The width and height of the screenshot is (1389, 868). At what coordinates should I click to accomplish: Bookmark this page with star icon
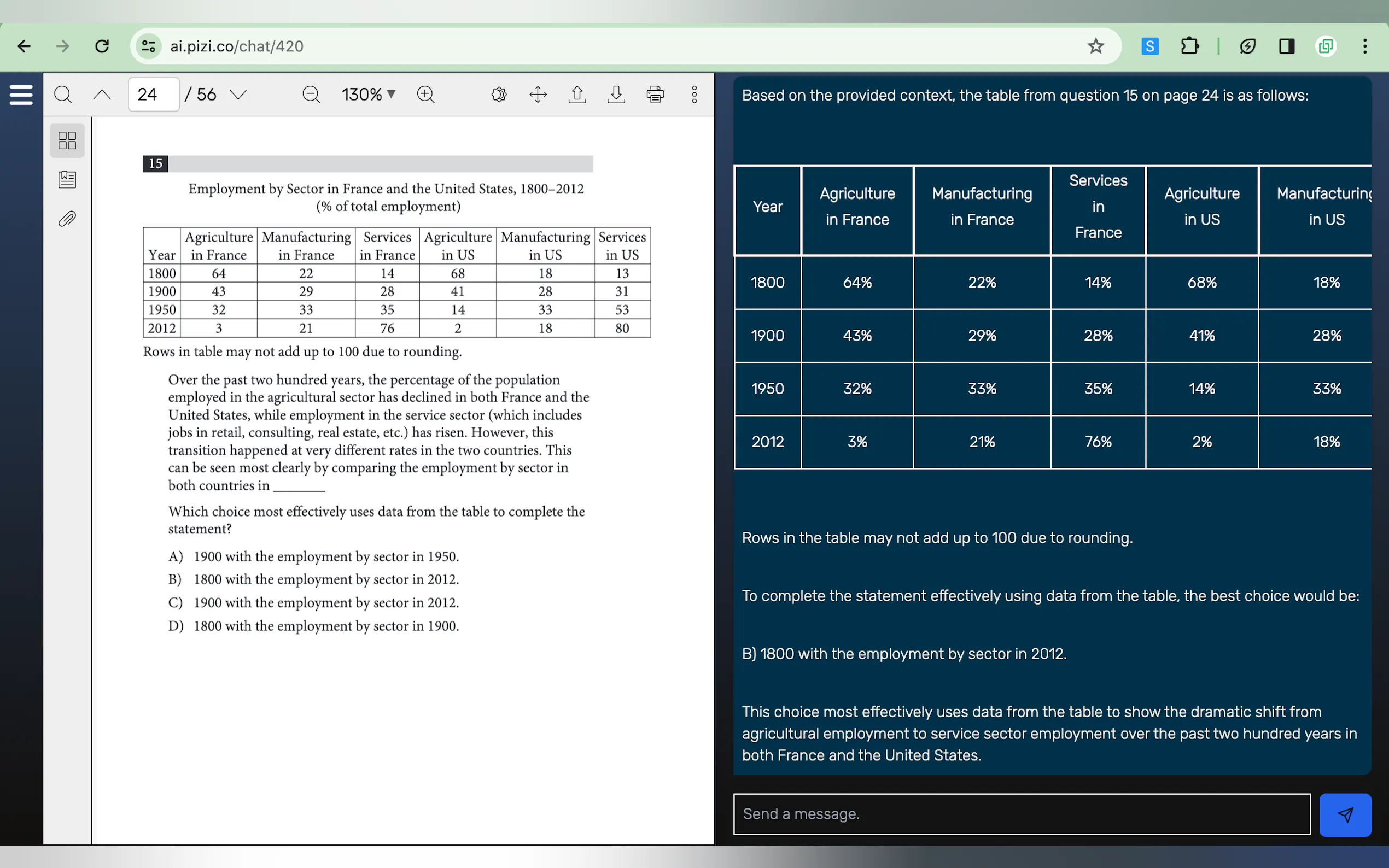click(1095, 46)
